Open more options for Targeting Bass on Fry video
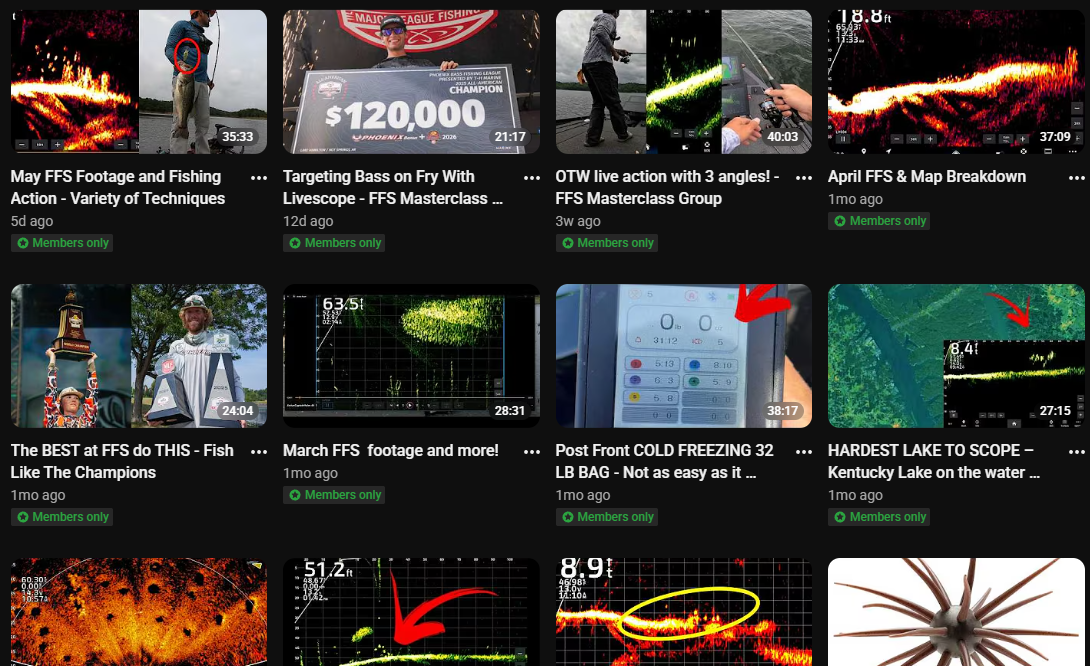 [532, 178]
